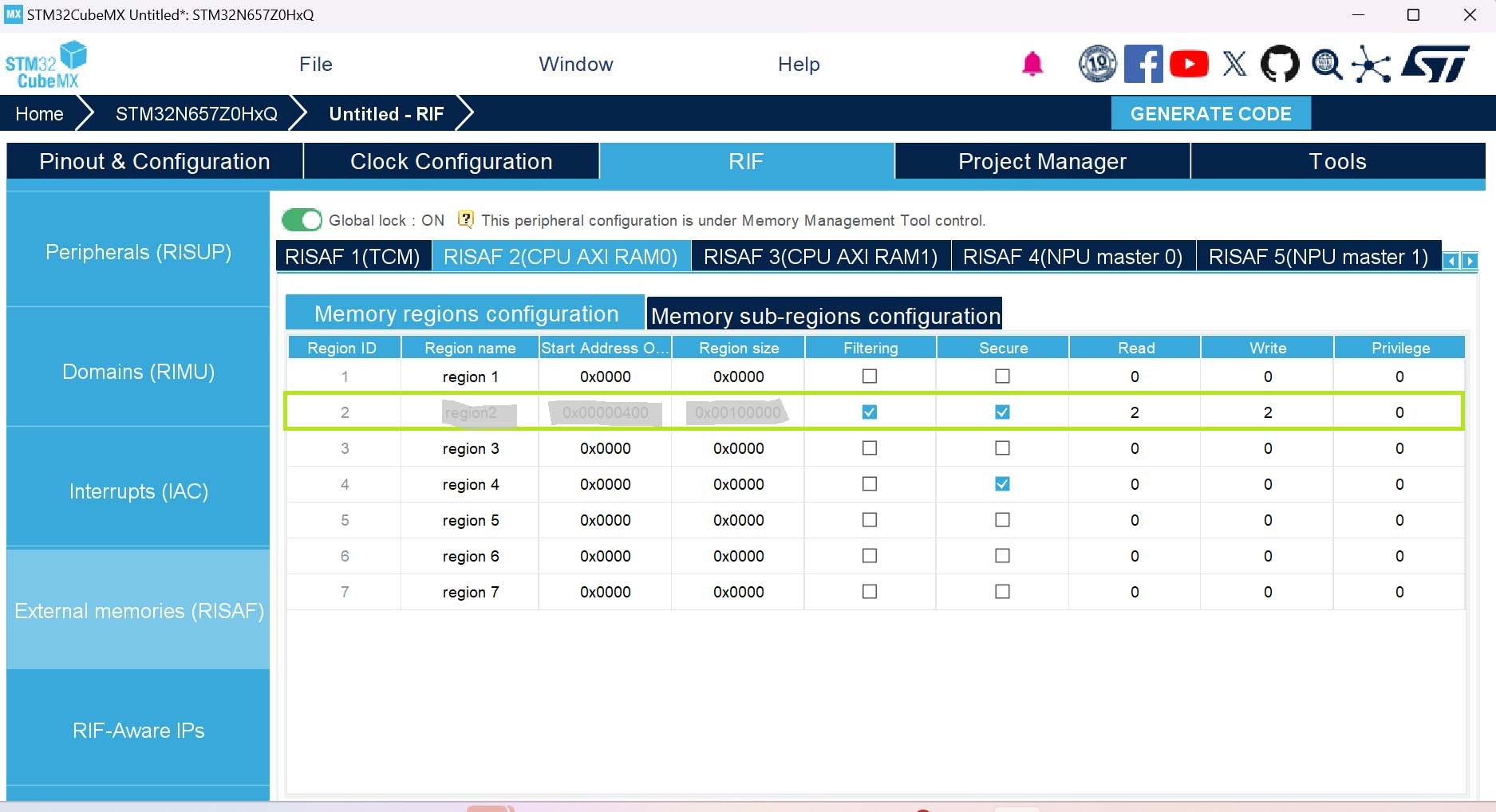
Task: Select the RISAF 2(CPU AXI RAM0) tab
Action: pyautogui.click(x=561, y=256)
